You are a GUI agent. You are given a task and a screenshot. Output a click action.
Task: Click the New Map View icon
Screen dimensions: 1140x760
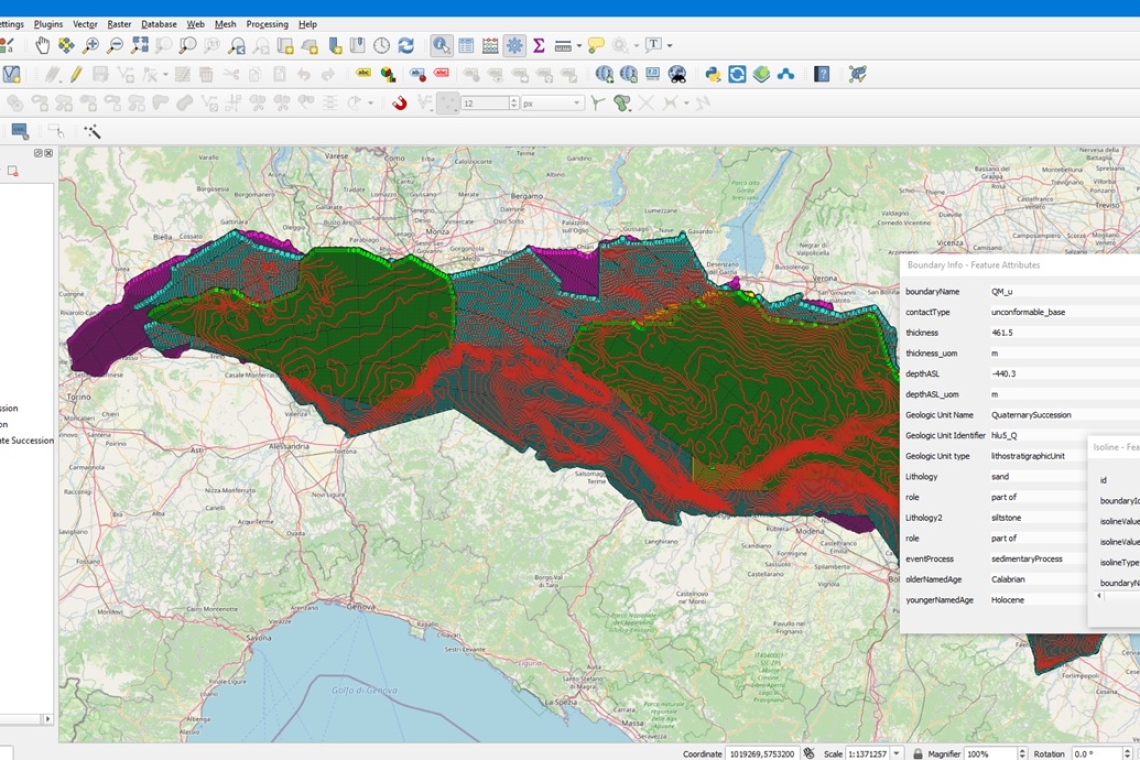click(285, 46)
